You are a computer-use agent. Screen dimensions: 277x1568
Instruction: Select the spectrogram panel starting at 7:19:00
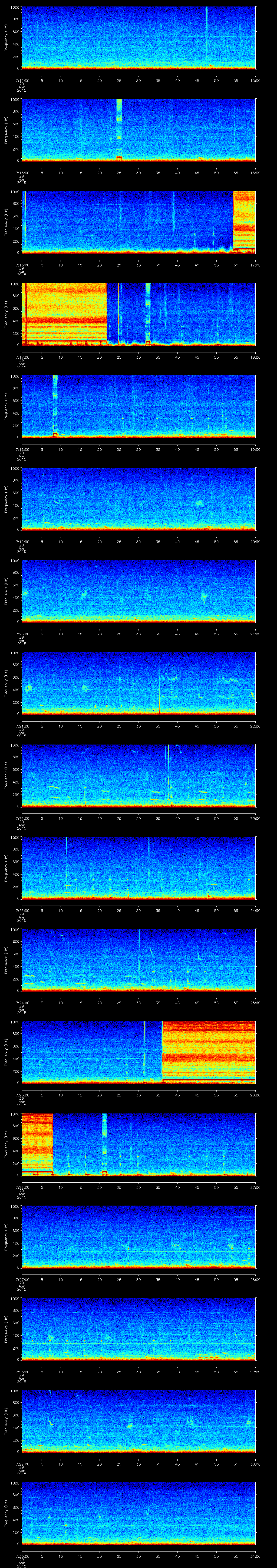tap(138, 499)
